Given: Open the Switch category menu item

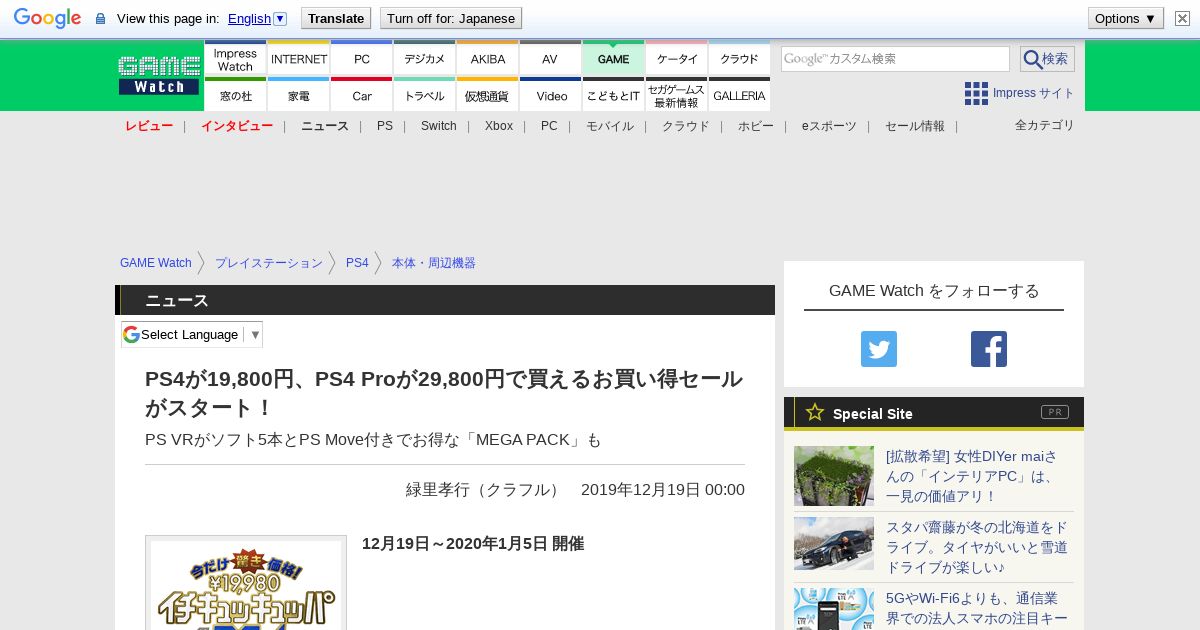Looking at the screenshot, I should [x=438, y=126].
